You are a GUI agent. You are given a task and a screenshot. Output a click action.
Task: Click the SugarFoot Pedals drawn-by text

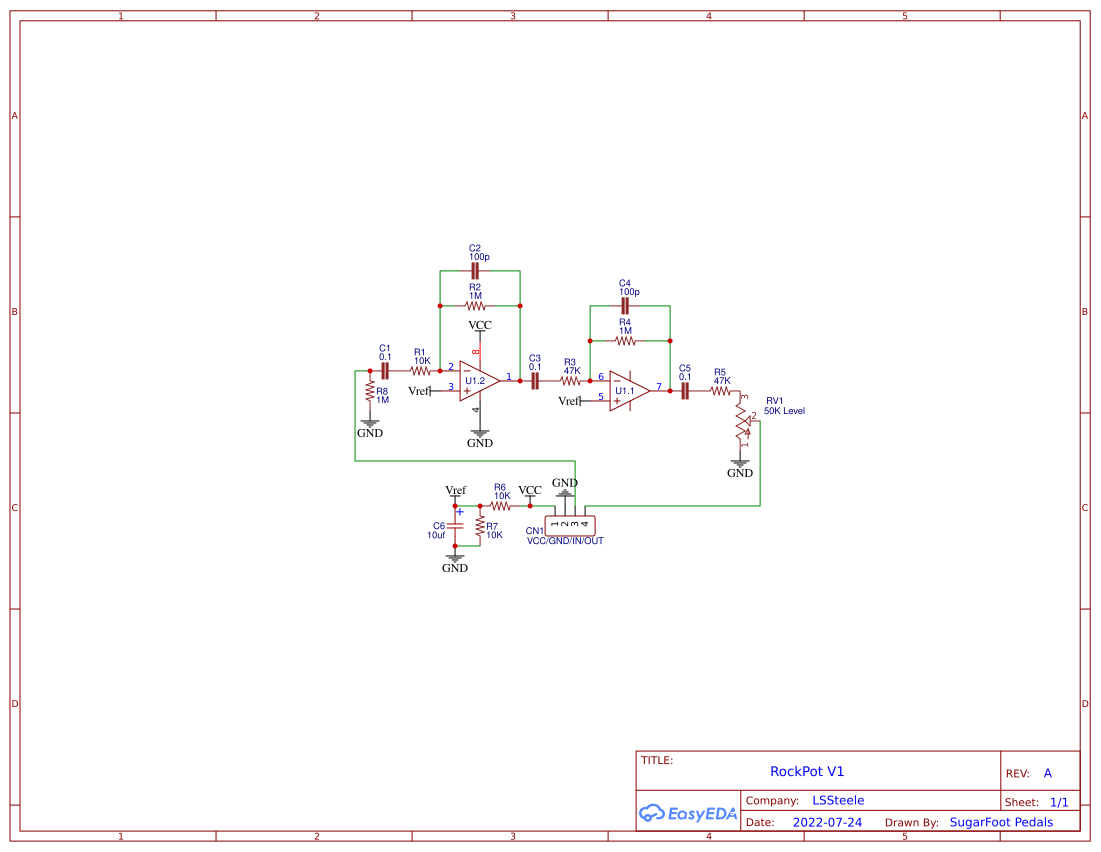1001,822
